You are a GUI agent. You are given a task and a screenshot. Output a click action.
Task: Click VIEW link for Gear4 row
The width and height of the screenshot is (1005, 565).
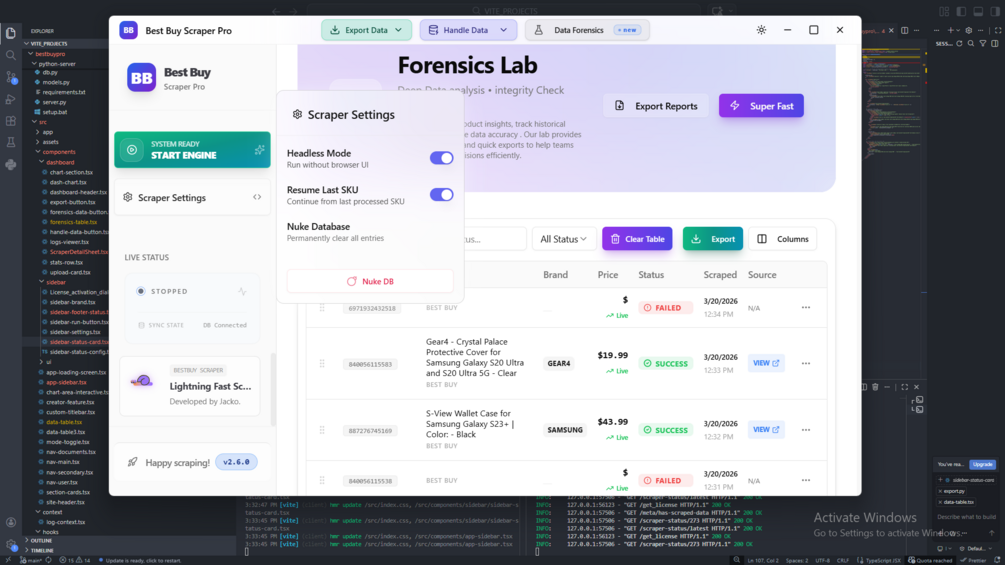[x=766, y=363]
